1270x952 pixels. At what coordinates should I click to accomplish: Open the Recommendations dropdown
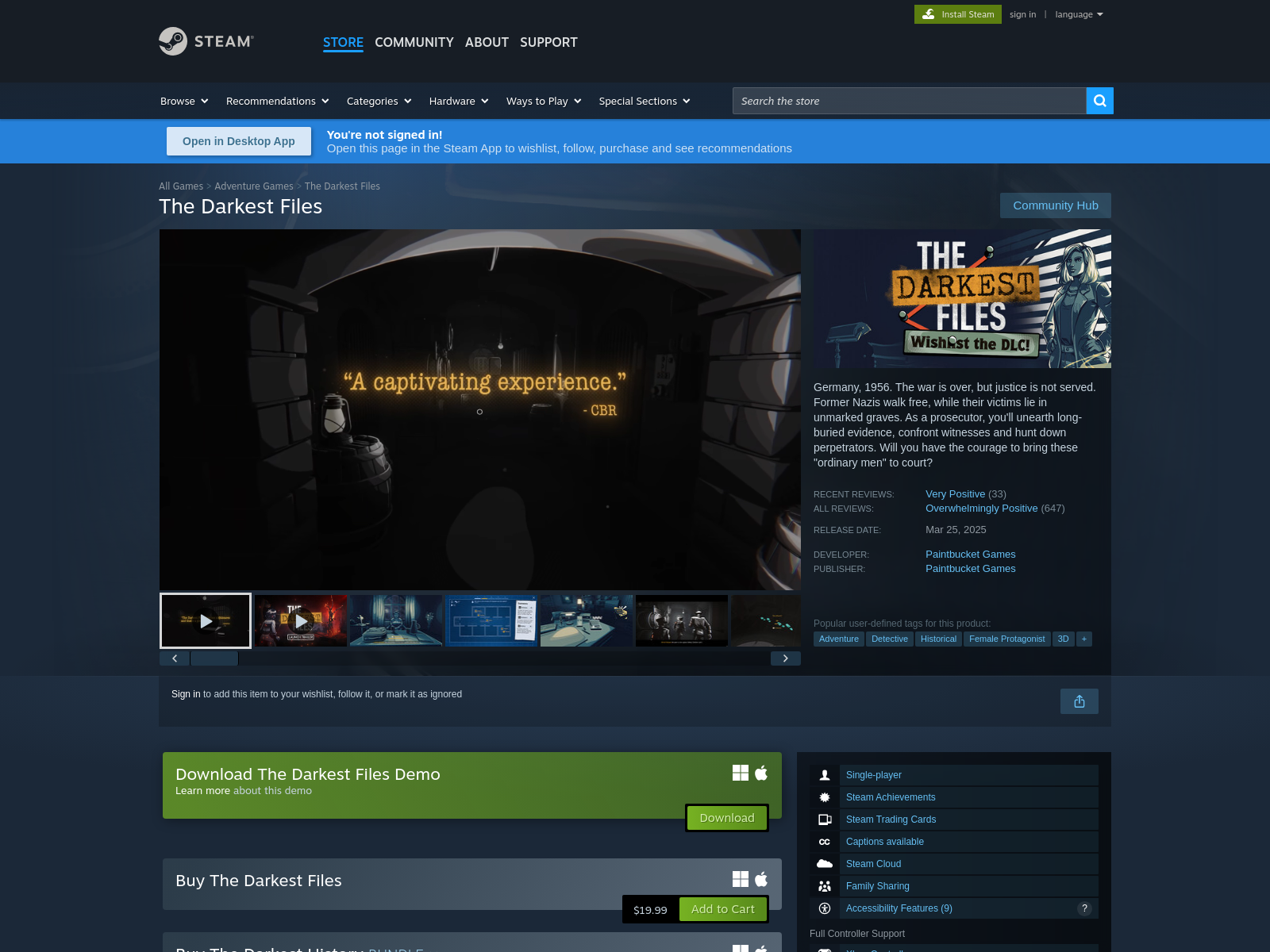coord(278,101)
